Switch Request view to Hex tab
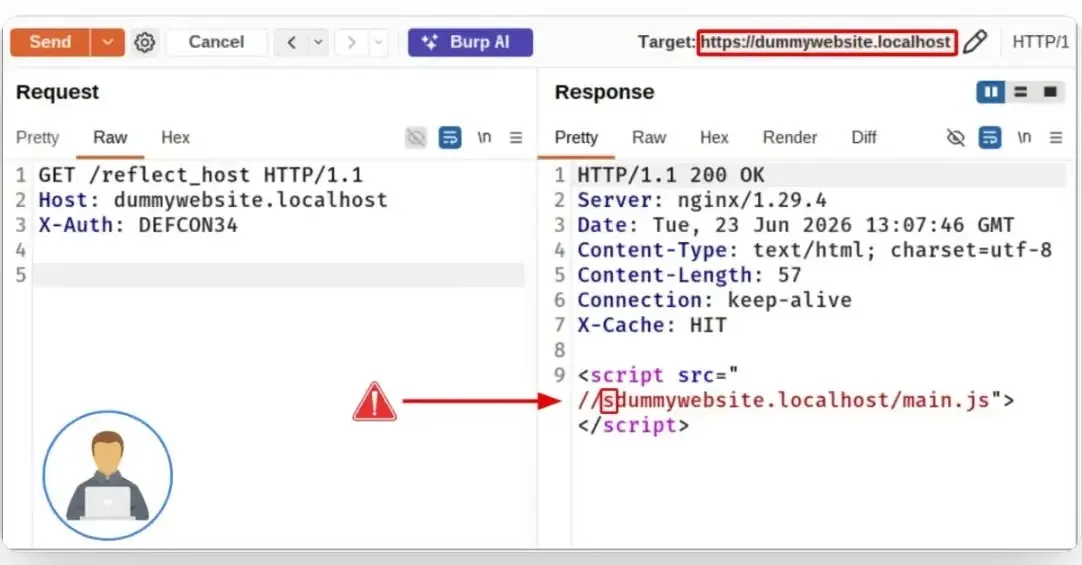The width and height of the screenshot is (1082, 565). coord(175,137)
